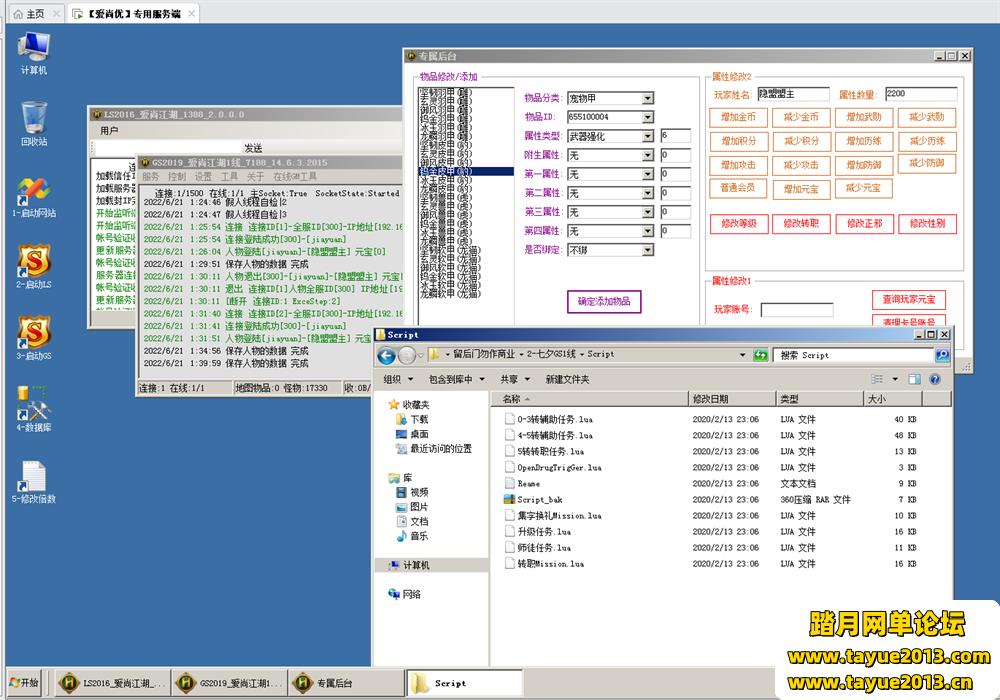This screenshot has height=700, width=1000.
Task: Click the 增加元宝 button
Action: click(801, 189)
